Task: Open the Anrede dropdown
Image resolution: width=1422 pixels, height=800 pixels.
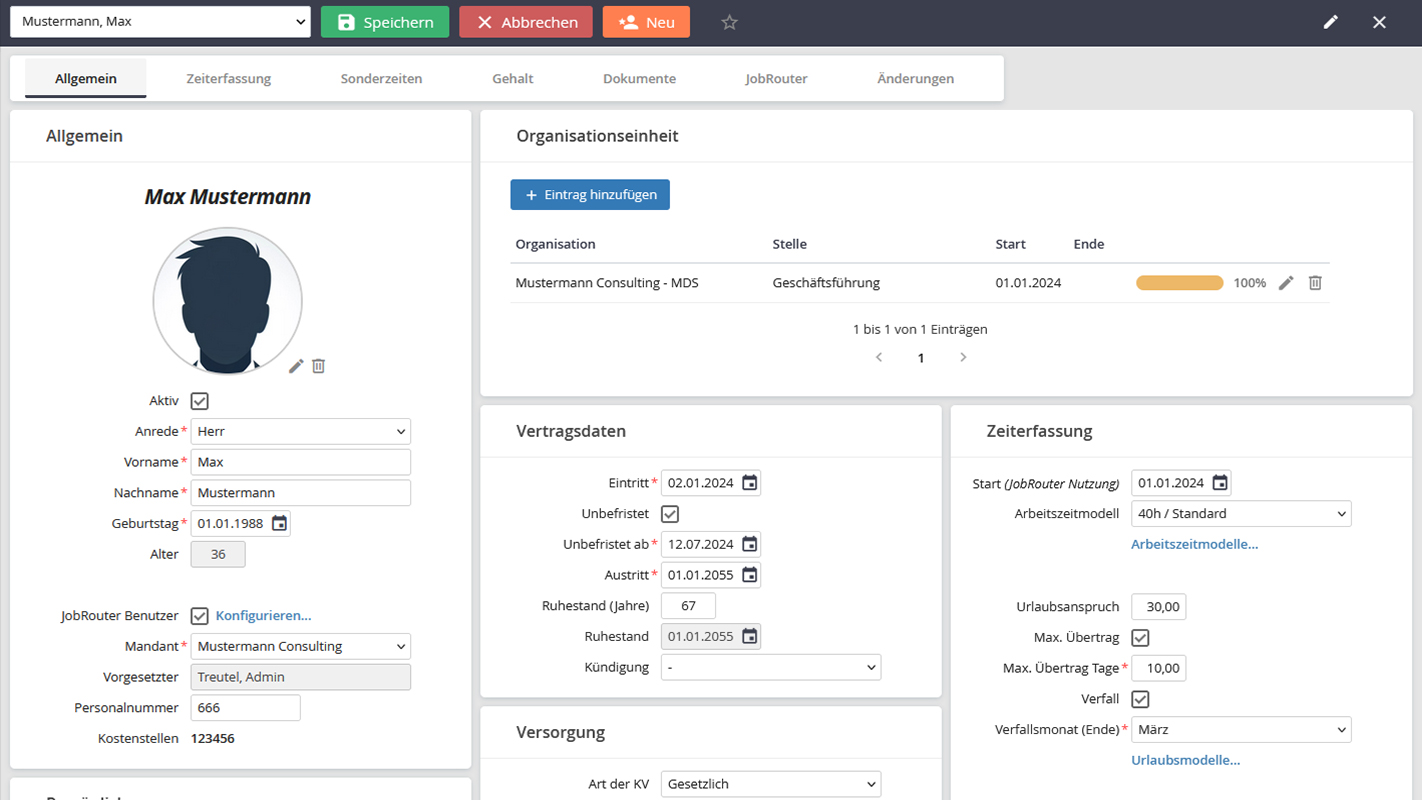Action: [x=300, y=432]
